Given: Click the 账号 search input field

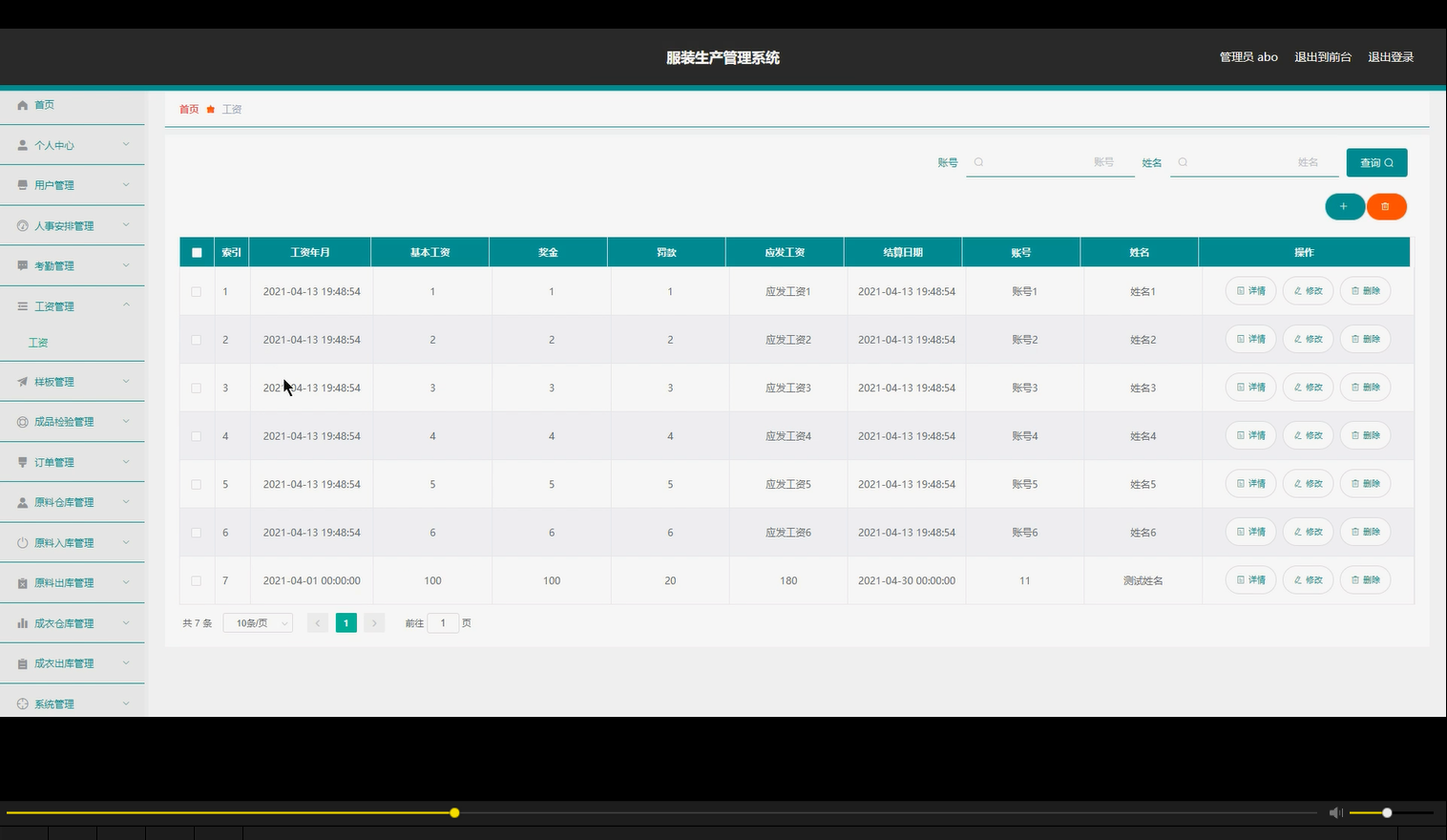Looking at the screenshot, I should [1050, 162].
